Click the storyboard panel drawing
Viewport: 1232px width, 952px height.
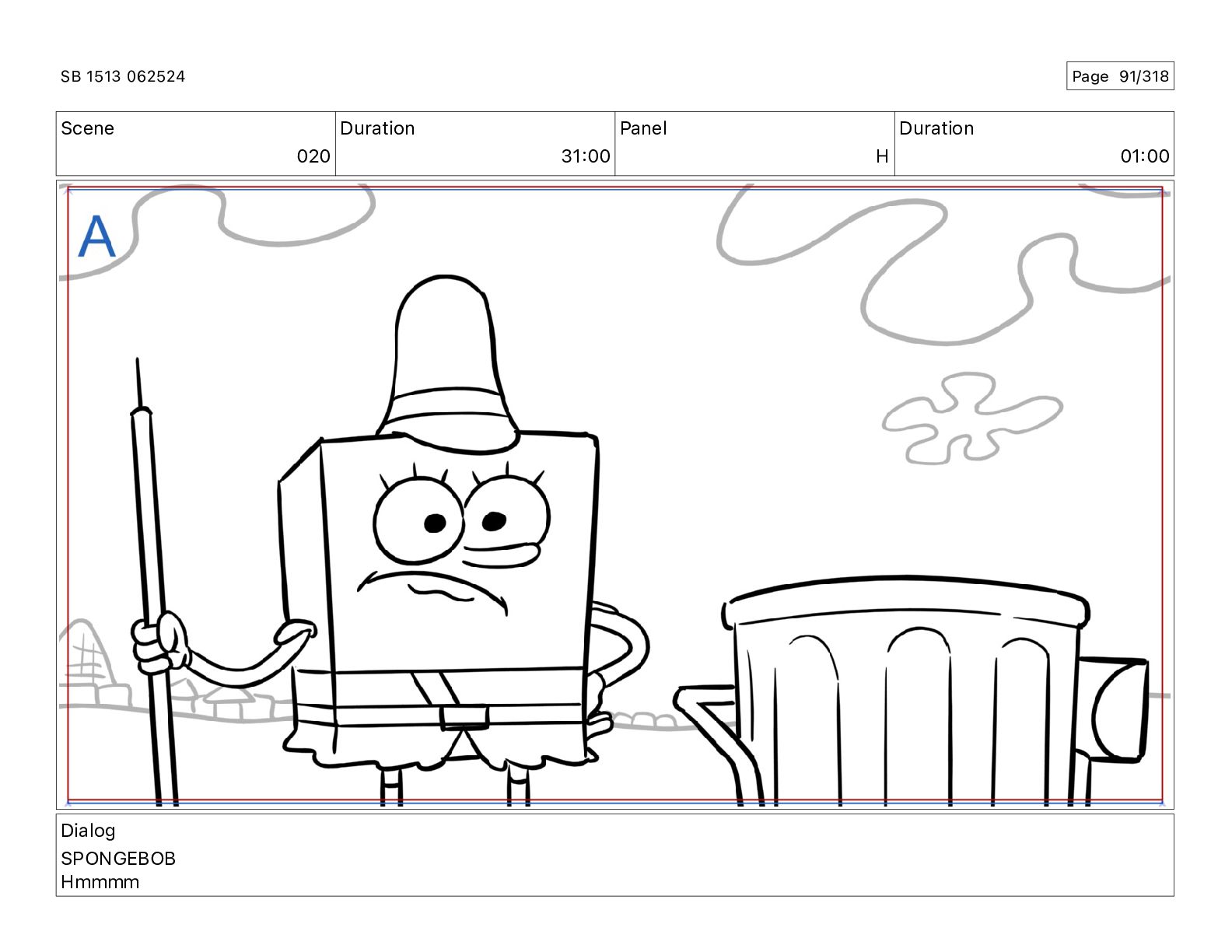click(614, 495)
